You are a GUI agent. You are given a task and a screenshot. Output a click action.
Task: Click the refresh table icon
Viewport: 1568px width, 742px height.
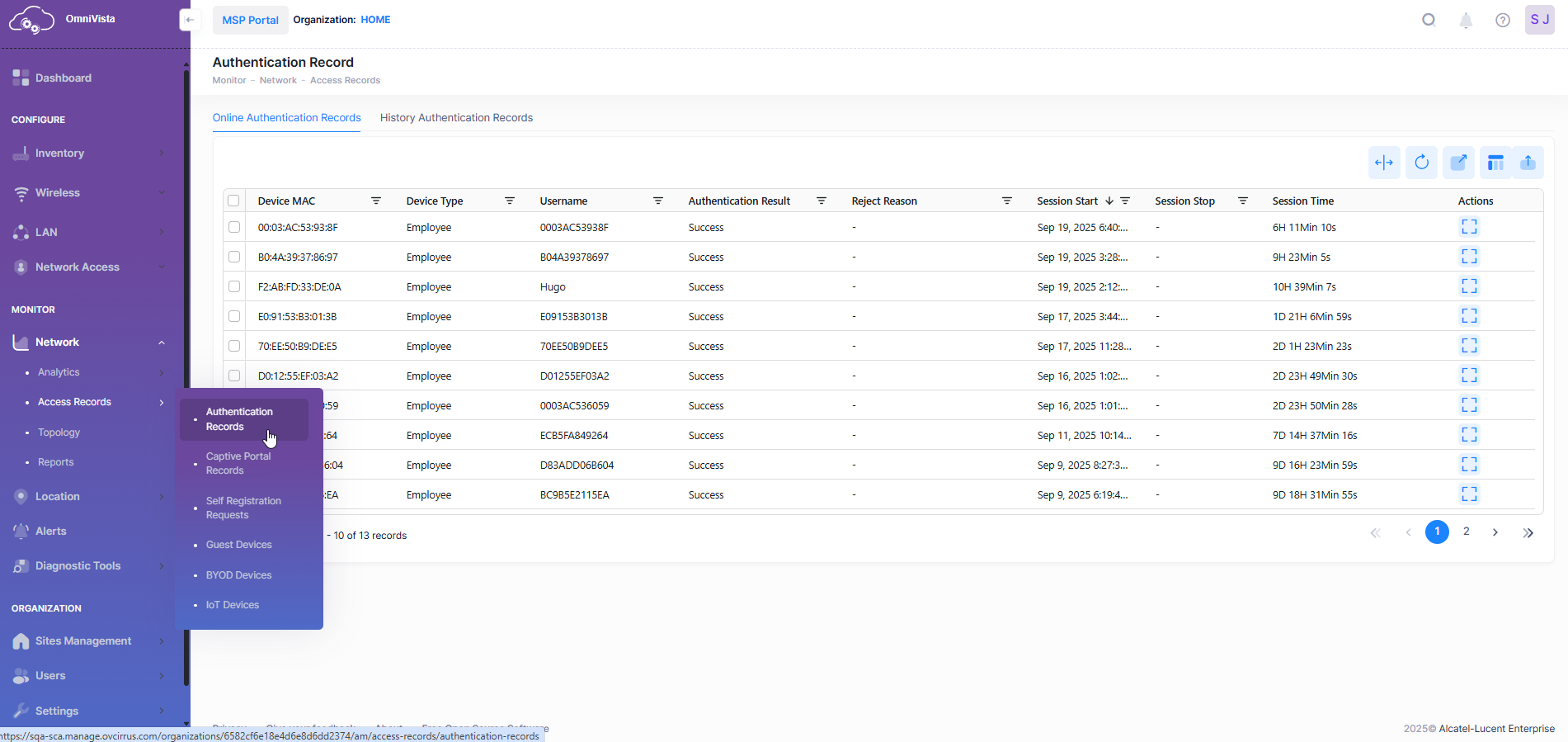pos(1421,163)
